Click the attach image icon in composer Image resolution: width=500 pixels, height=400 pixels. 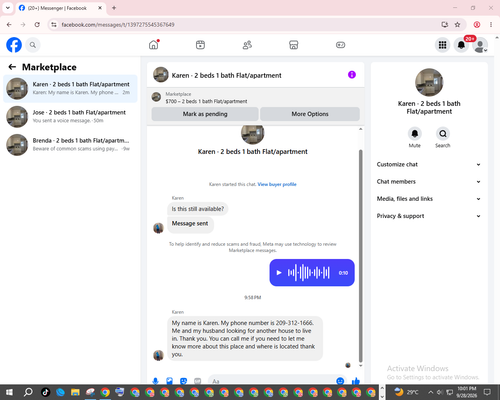tap(169, 381)
